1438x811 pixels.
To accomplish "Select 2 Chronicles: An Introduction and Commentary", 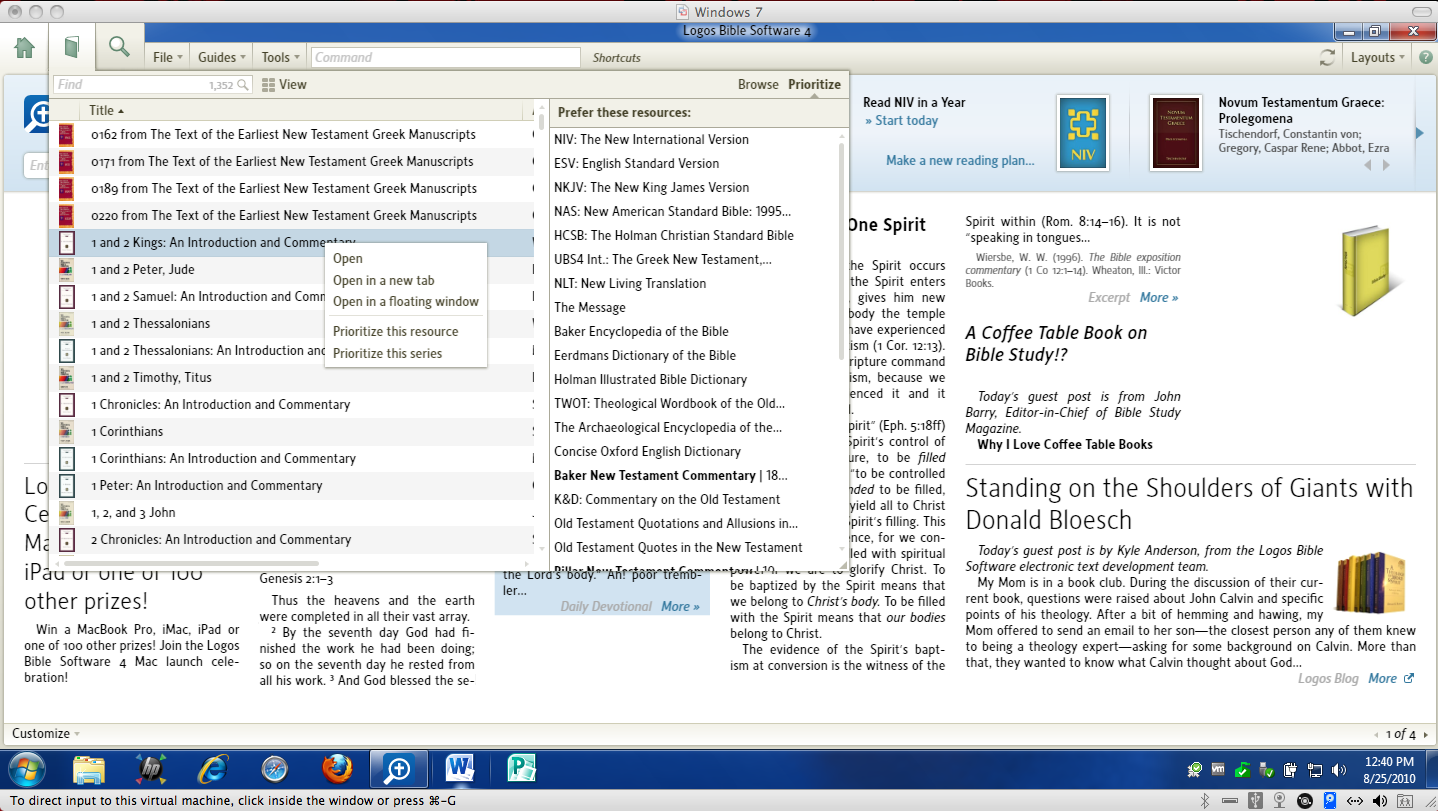I will (292, 540).
